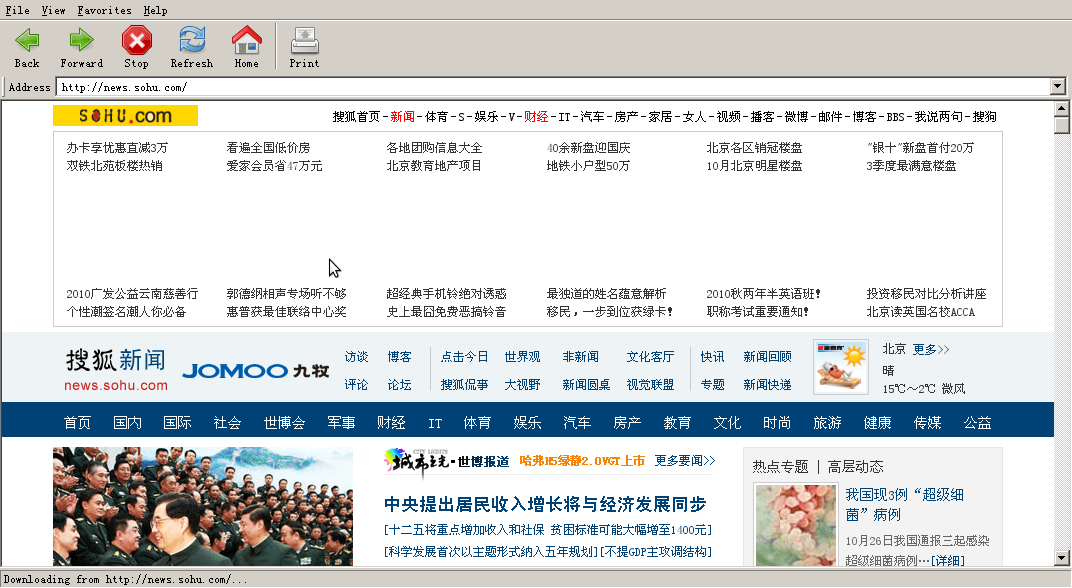Click ad link 办卡享优惠直减3万
This screenshot has width=1072, height=588.
[117, 148]
